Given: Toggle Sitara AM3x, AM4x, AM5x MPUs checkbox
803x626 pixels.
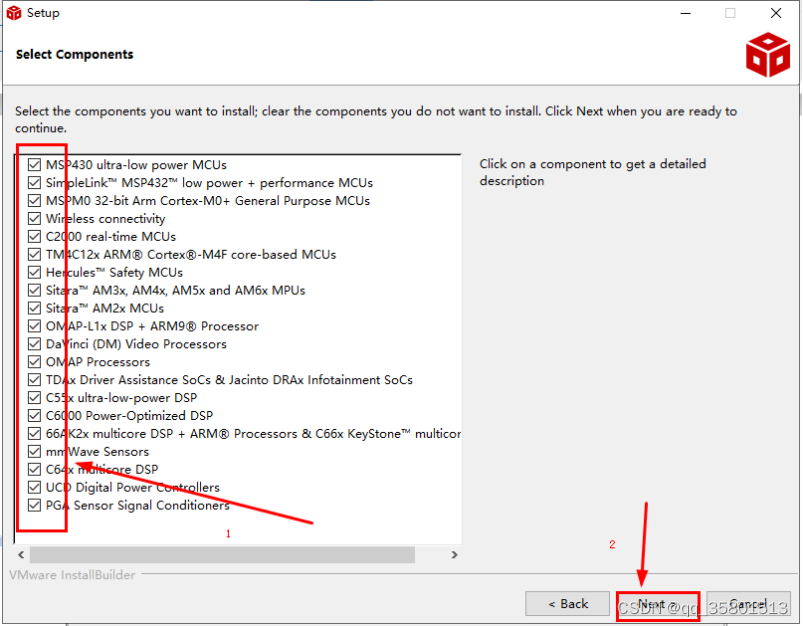Looking at the screenshot, I should click(x=34, y=290).
